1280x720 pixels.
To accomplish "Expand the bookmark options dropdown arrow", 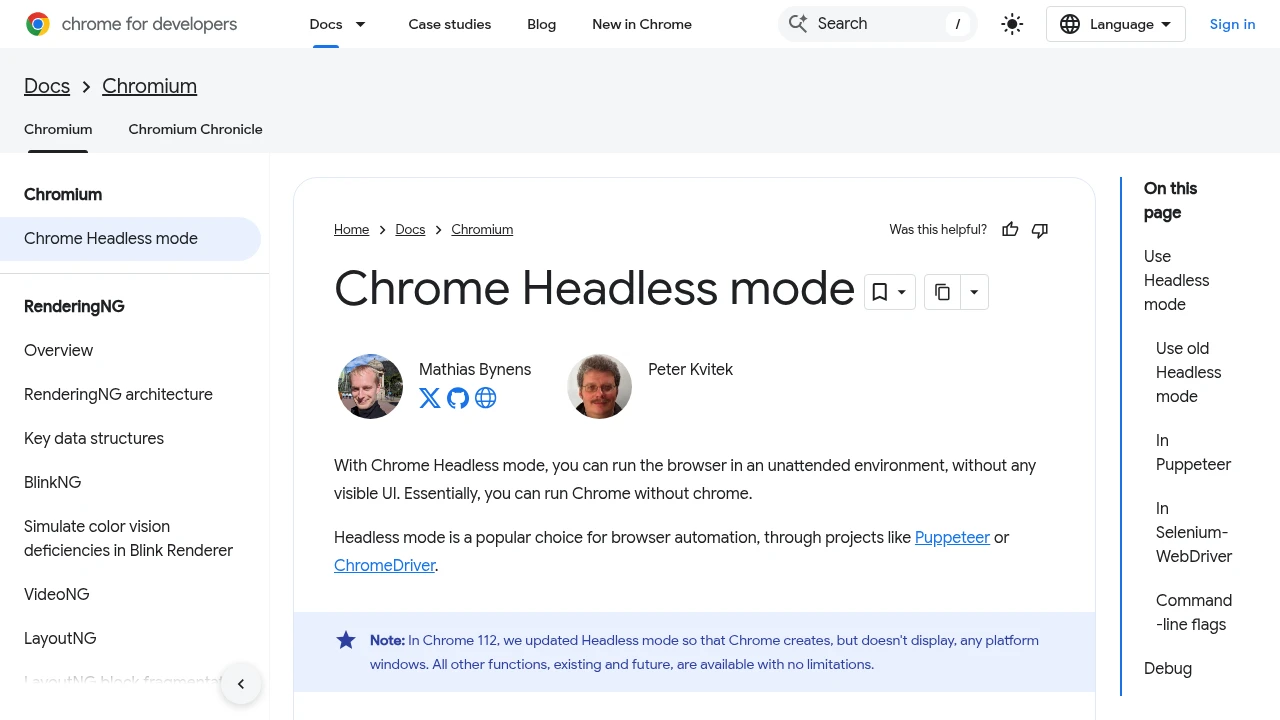I will (x=902, y=292).
